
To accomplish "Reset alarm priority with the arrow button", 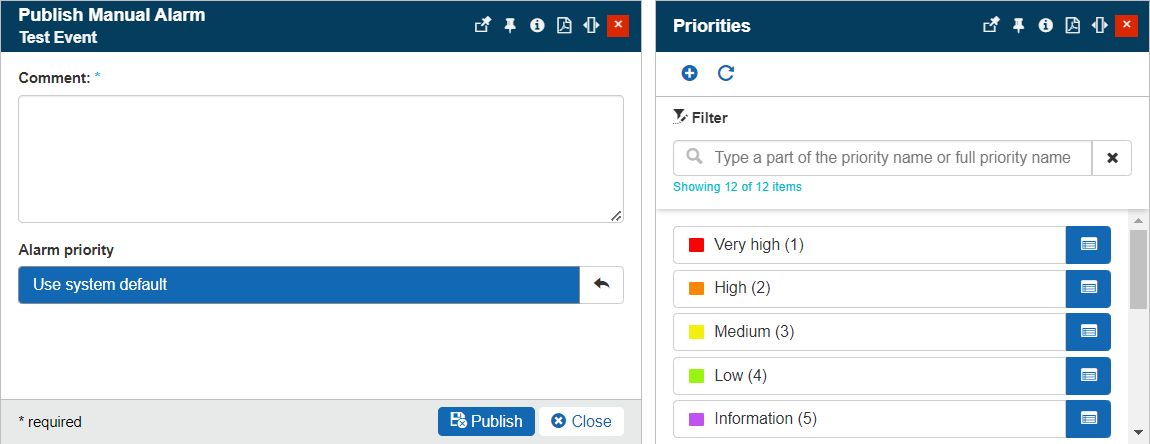I will click(x=601, y=285).
